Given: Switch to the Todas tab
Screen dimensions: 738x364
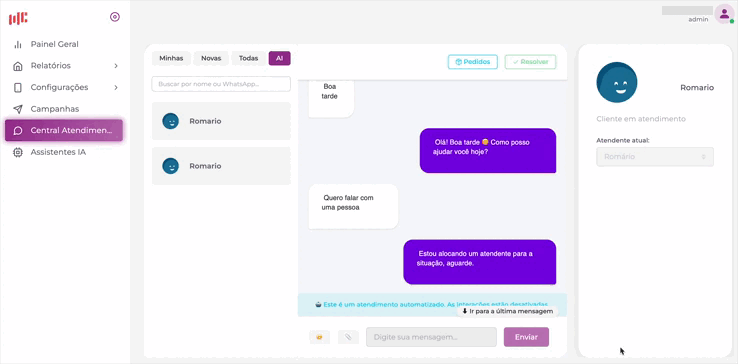Looking at the screenshot, I should (249, 58).
